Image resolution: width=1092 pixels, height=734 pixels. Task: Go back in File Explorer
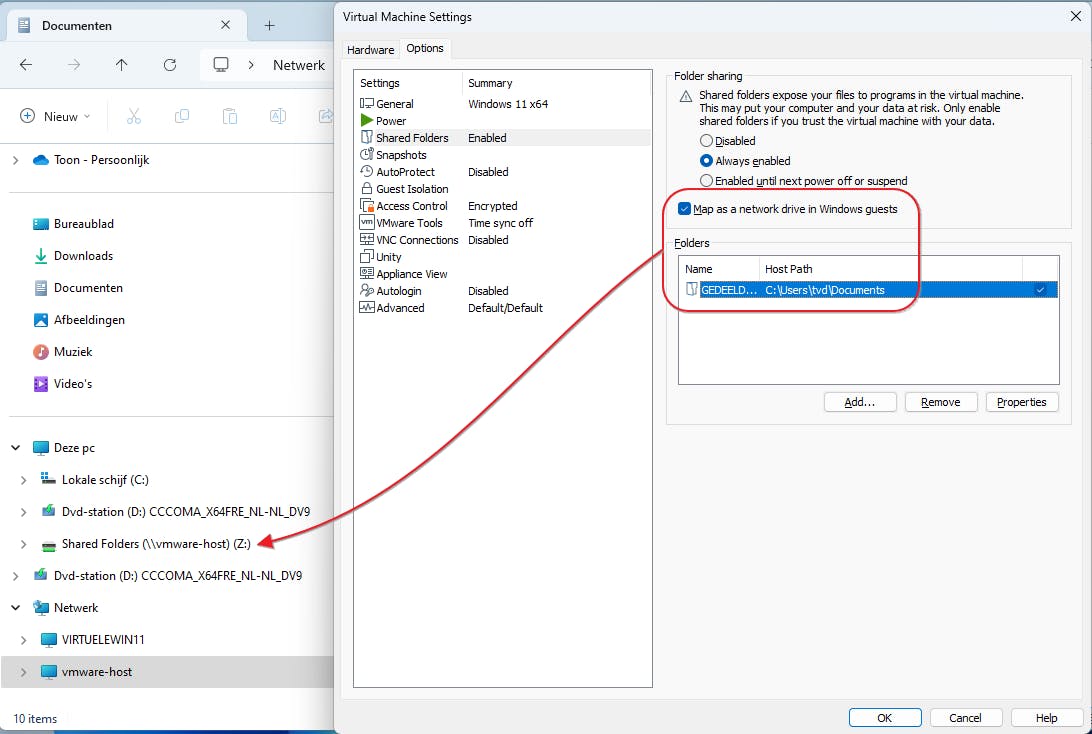[x=26, y=65]
